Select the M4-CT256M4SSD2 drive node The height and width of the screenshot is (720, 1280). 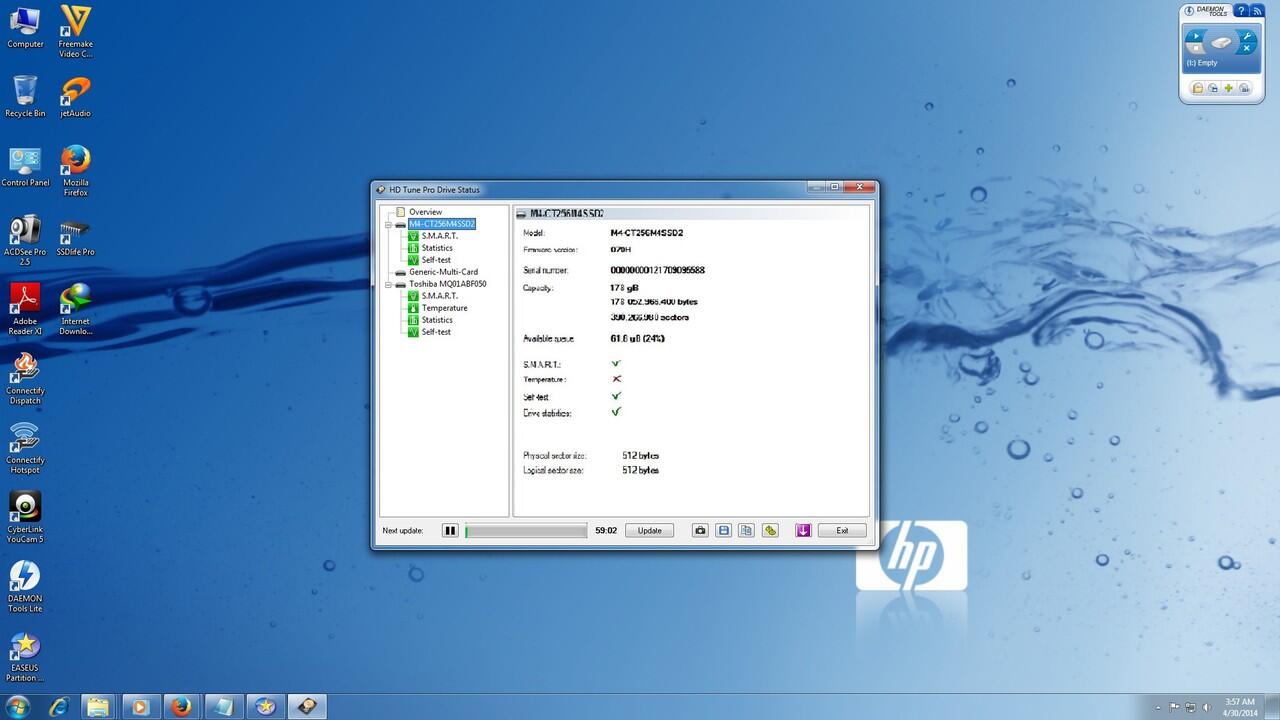click(441, 224)
